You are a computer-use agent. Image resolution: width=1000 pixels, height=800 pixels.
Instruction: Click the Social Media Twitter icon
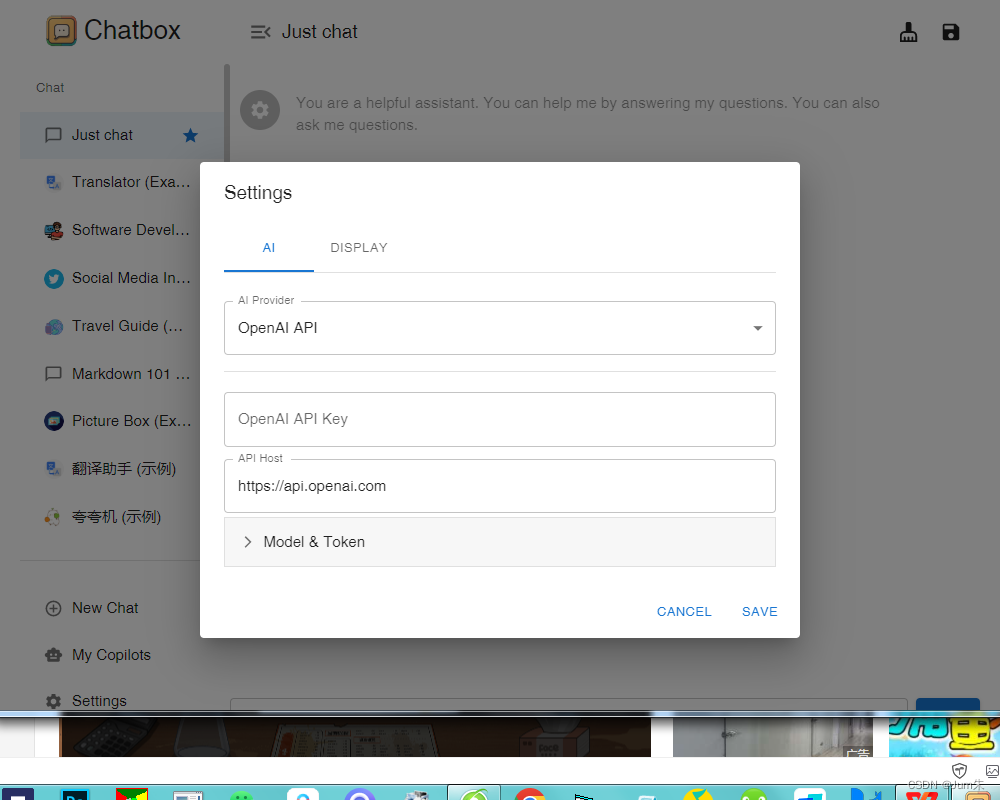coord(54,279)
